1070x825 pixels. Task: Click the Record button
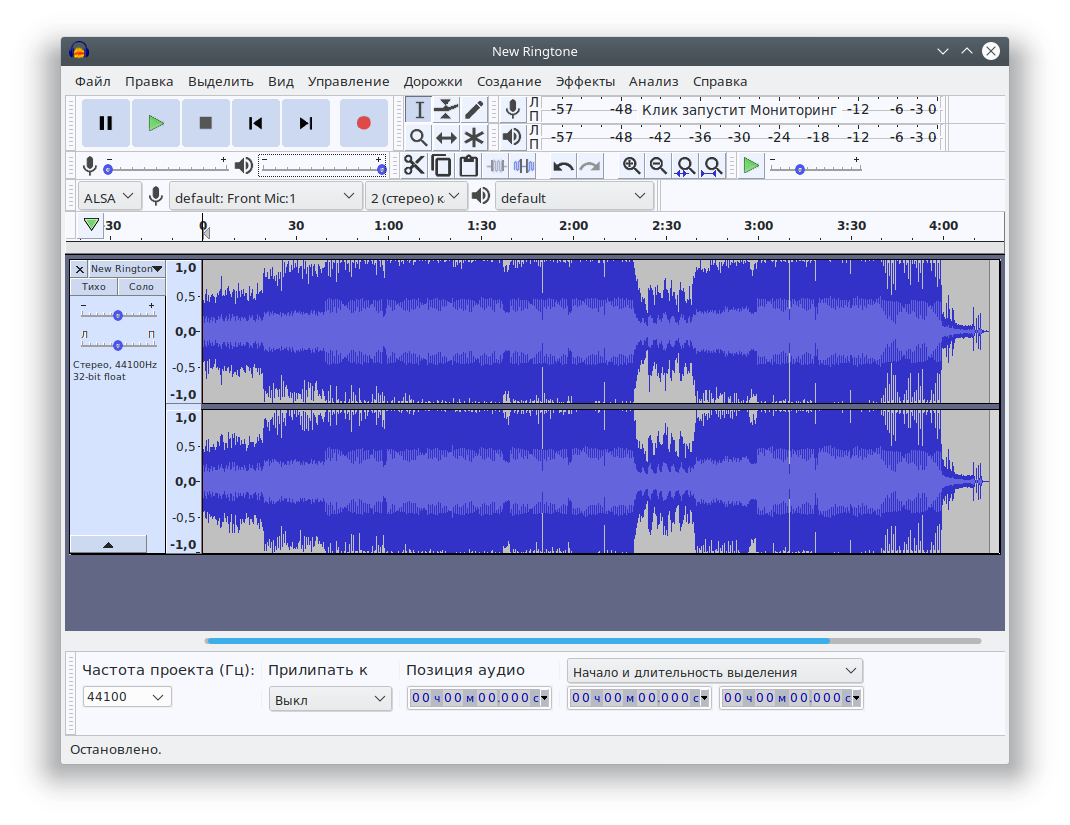coord(363,123)
